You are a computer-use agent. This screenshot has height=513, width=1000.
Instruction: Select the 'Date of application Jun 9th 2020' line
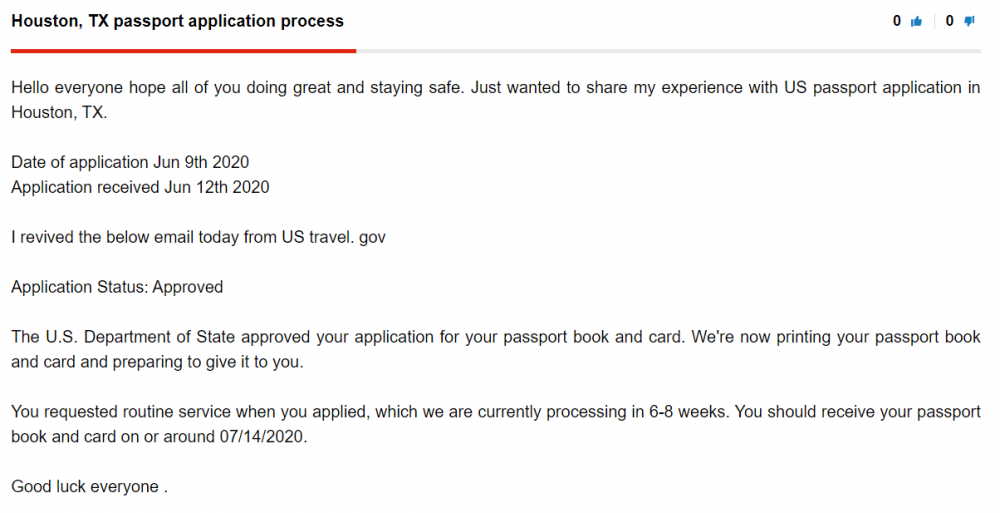[x=130, y=162]
